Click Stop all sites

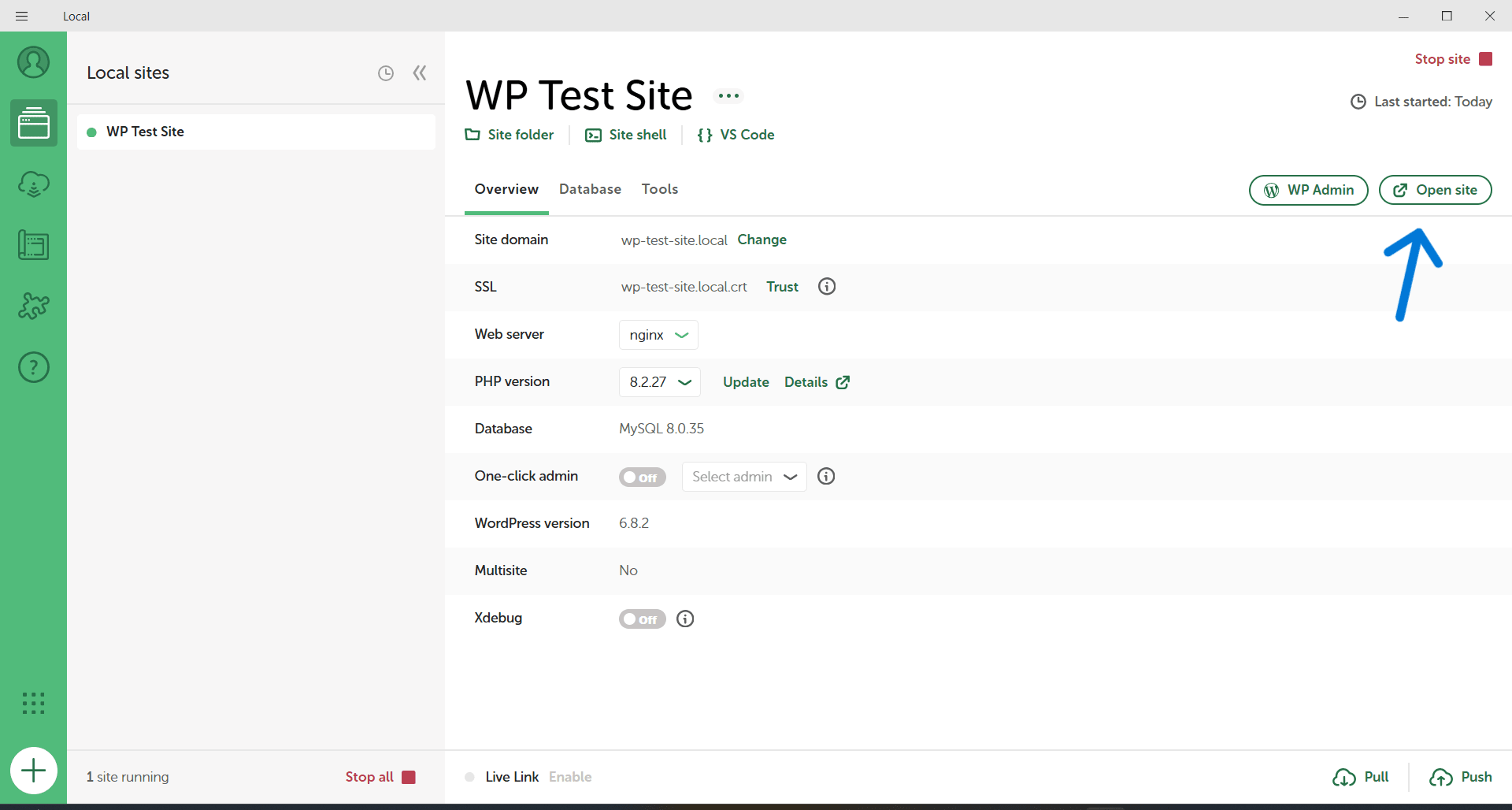pos(380,777)
